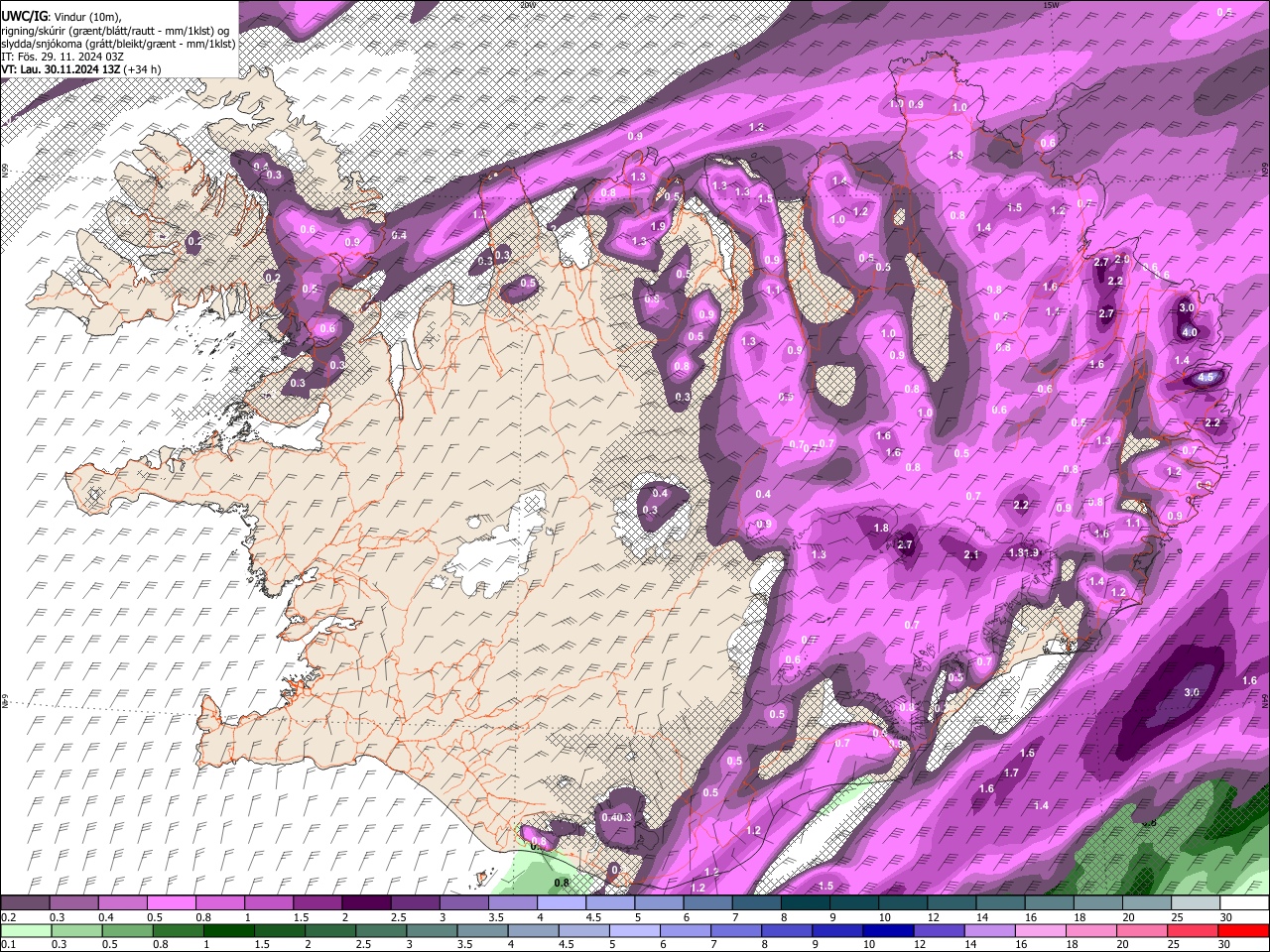Select the 10 swatch in the purple snow scale

[903, 903]
